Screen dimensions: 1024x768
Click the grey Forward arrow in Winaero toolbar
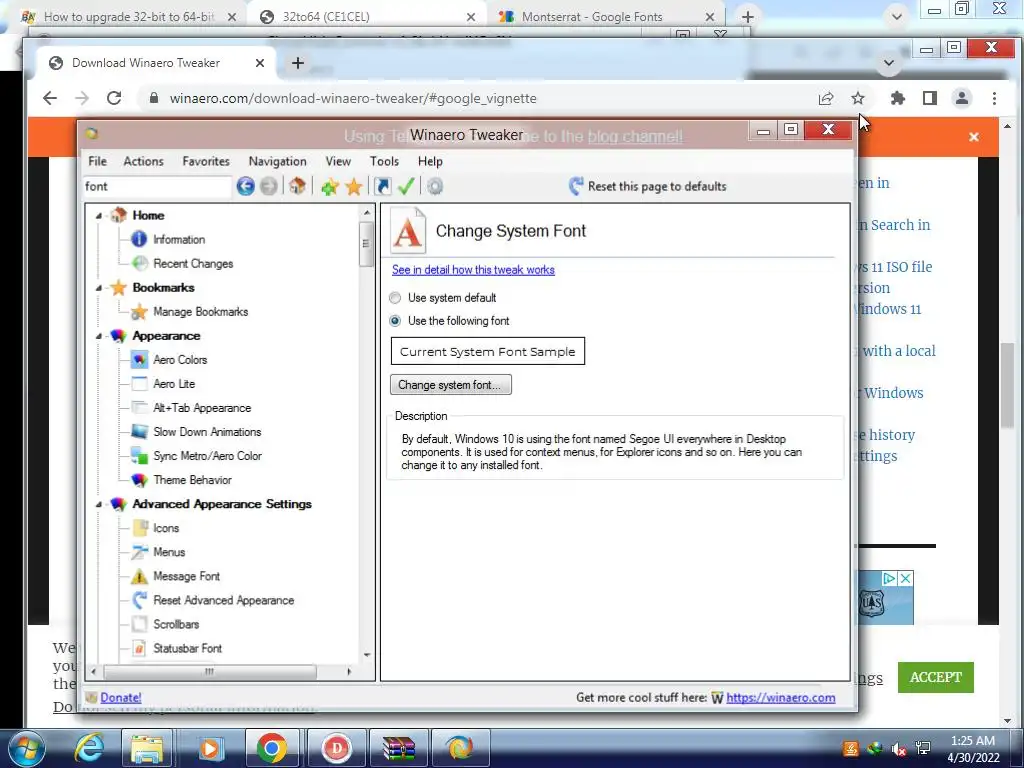pyautogui.click(x=268, y=187)
